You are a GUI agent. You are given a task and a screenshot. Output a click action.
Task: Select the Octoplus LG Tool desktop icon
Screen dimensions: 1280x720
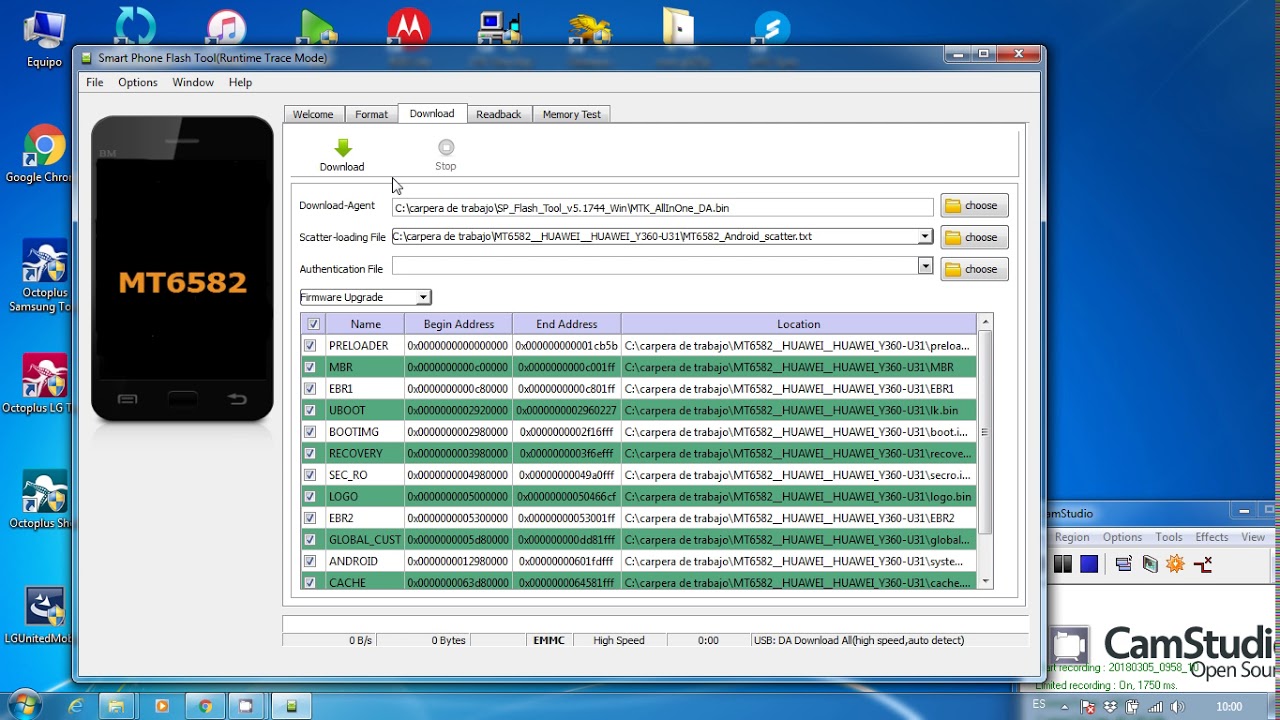pos(42,384)
